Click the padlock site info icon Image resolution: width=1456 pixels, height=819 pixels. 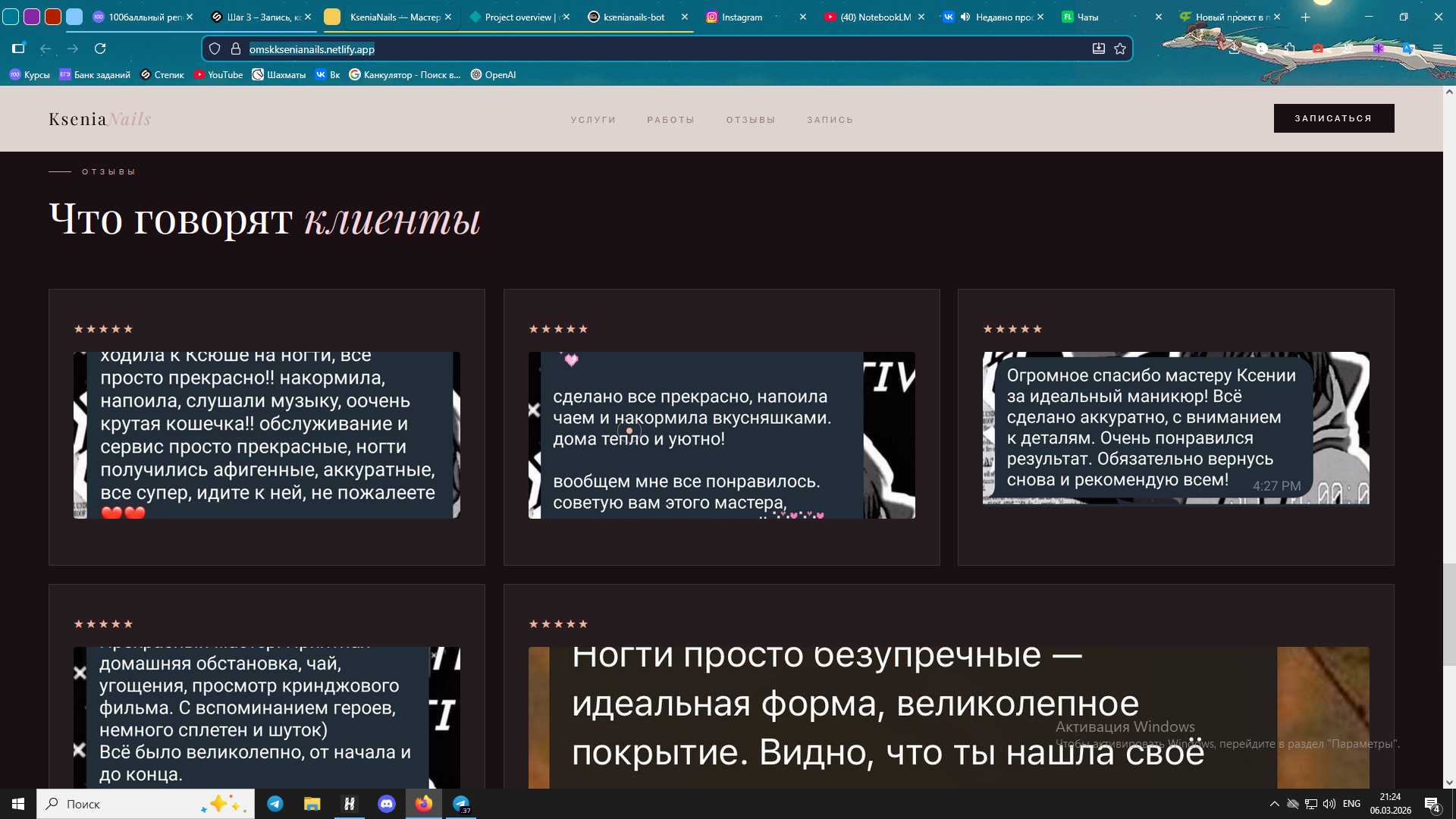coord(236,49)
